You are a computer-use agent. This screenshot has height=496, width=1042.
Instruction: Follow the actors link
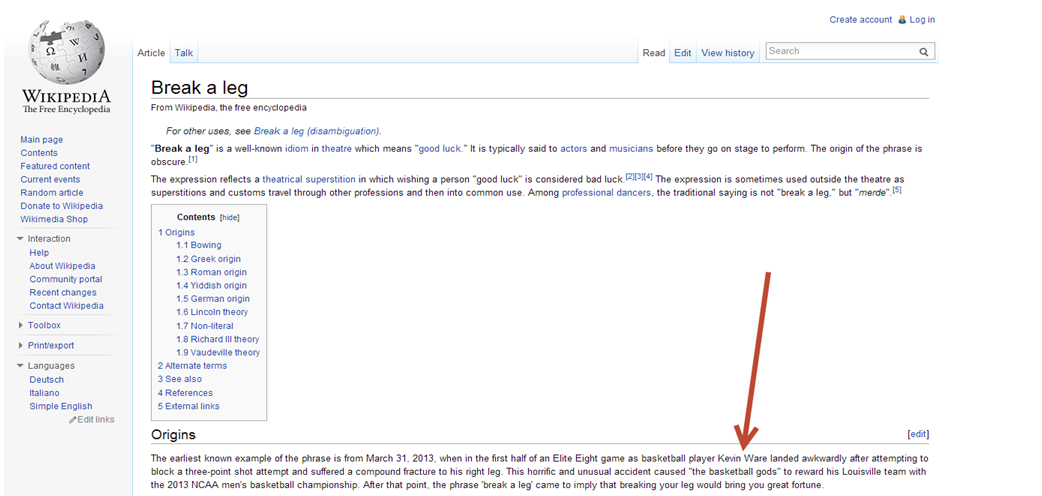(x=573, y=149)
